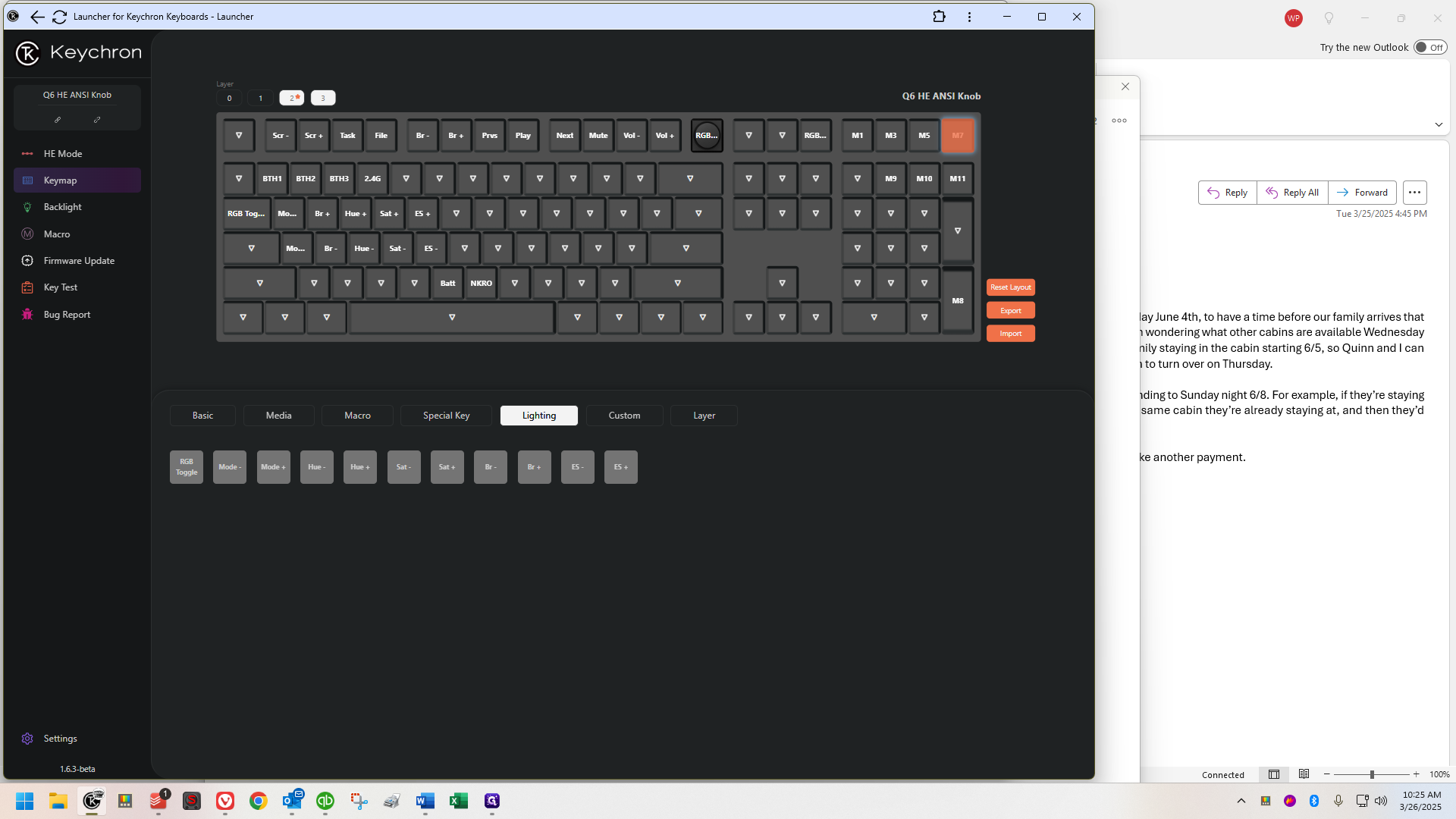Image resolution: width=1456 pixels, height=819 pixels.
Task: Click the browser back arrow
Action: (x=36, y=17)
